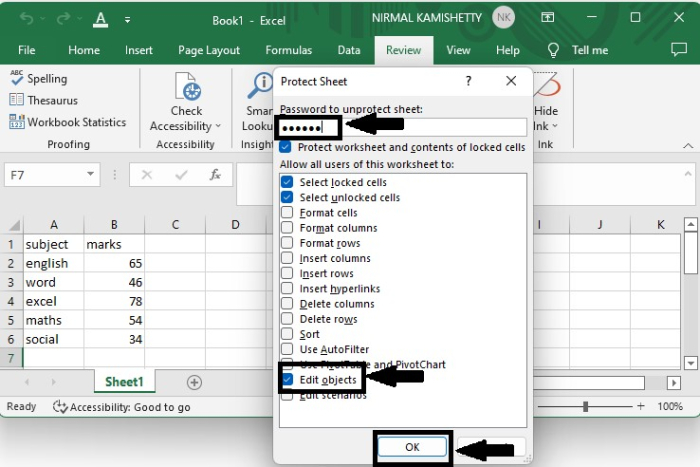Viewport: 700px width, 467px height.
Task: Click Check Accessibility icon
Action: click(188, 86)
